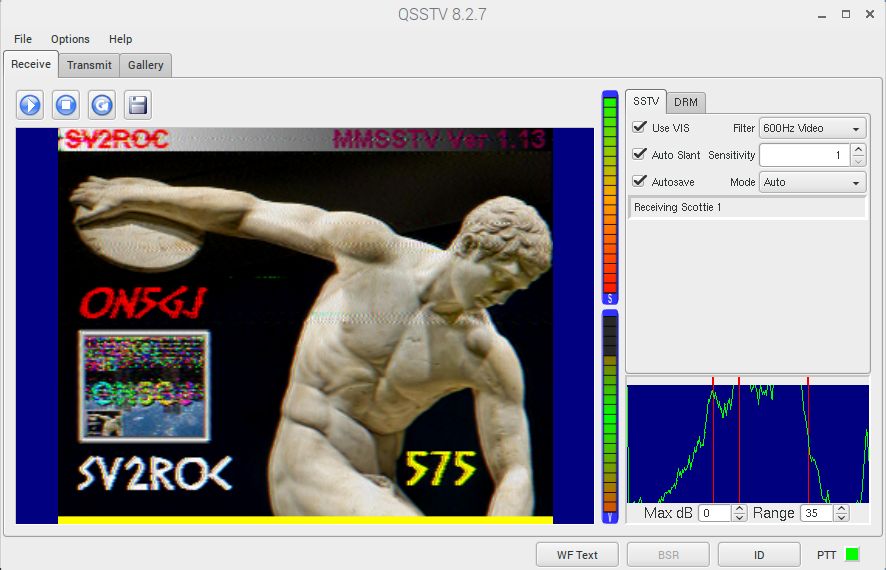886x570 pixels.
Task: Click the S signal level meter
Action: [x=610, y=198]
